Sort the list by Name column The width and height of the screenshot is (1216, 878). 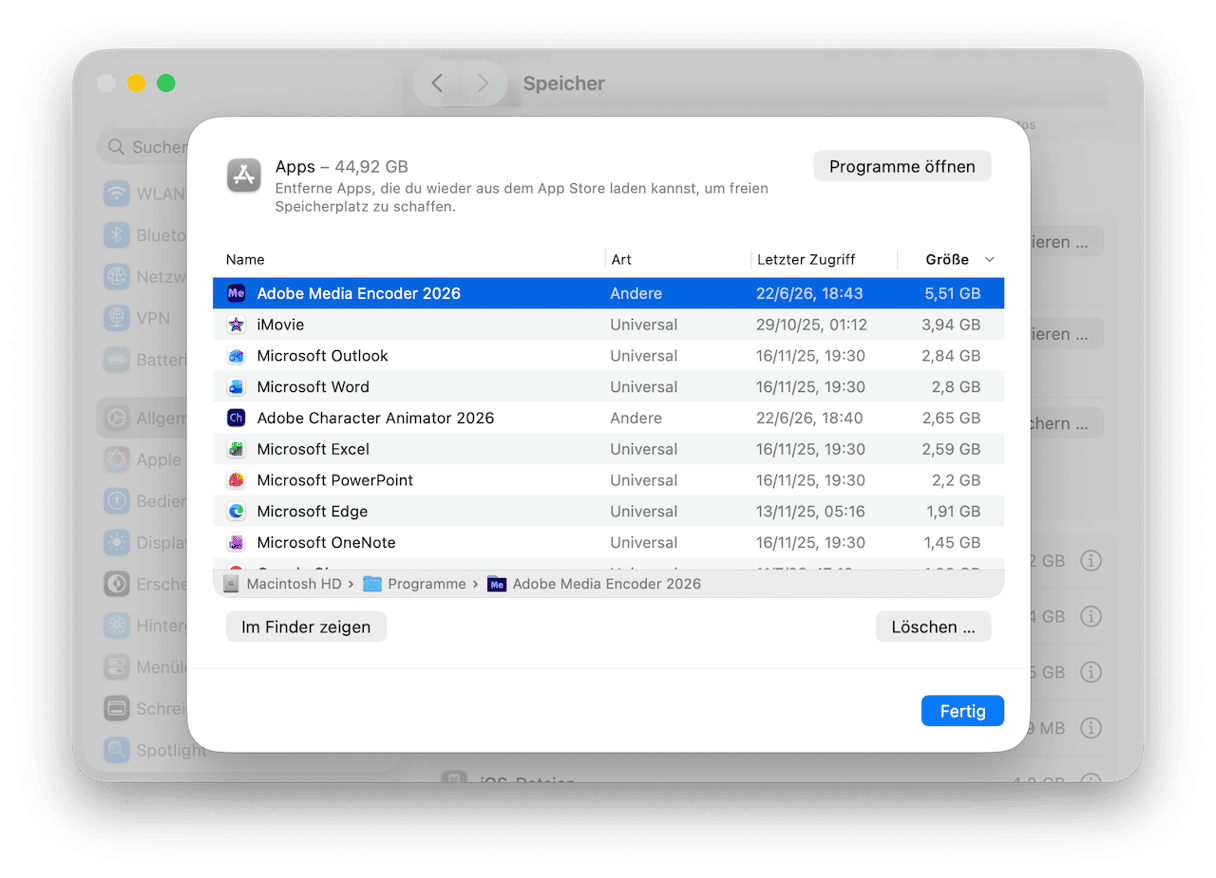(245, 260)
